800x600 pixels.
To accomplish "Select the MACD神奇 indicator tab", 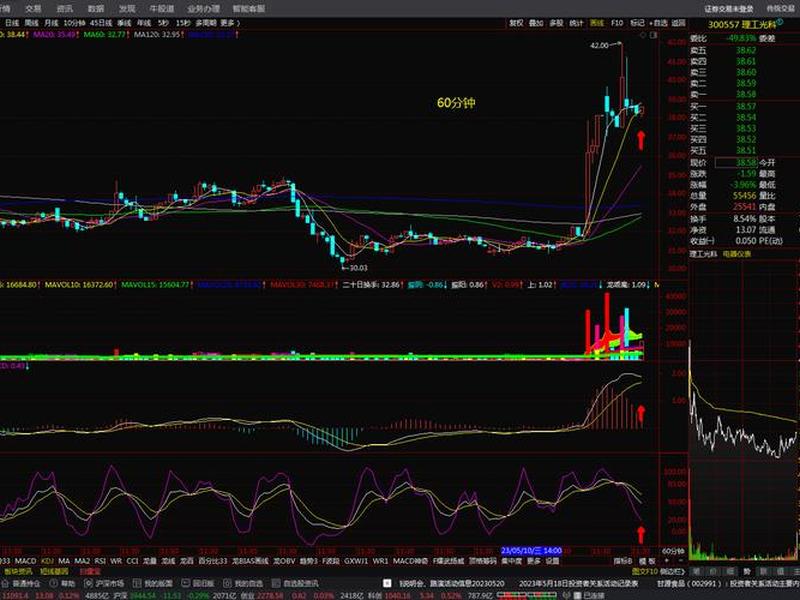I will (x=411, y=561).
